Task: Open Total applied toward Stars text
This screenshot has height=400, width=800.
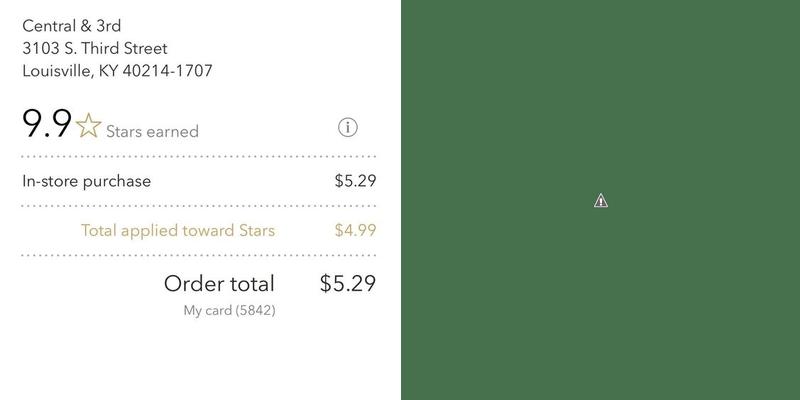Action: (177, 230)
